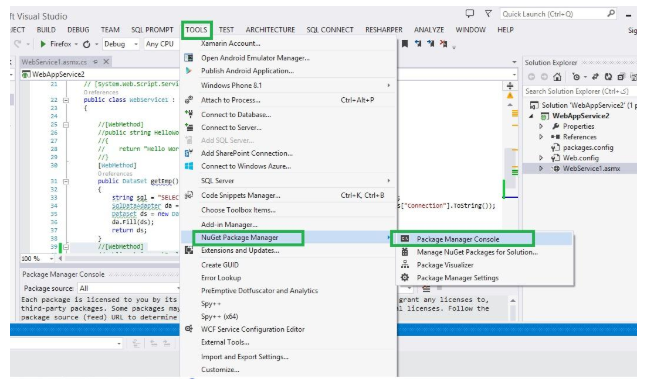647x379 pixels.
Task: Open the 100 % zoom dropdown
Action: (52, 259)
